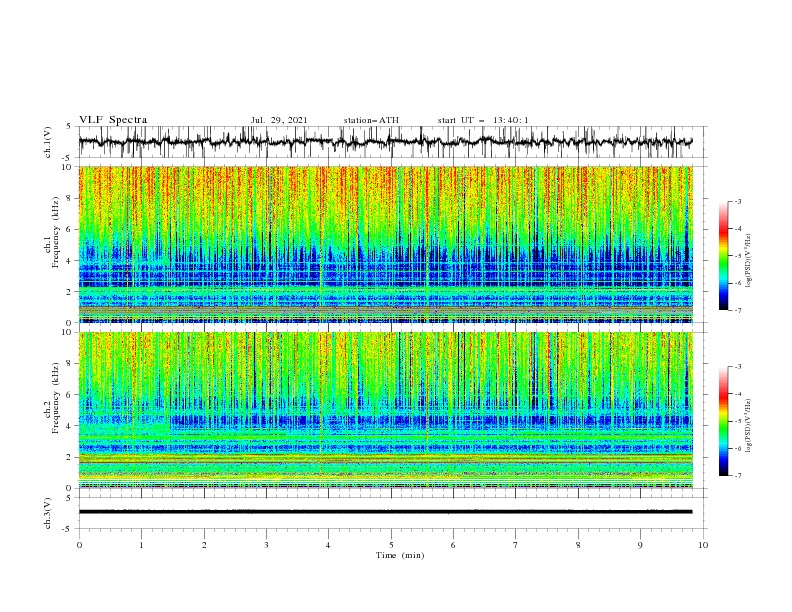The image size is (792, 612).
Task: Click the time axis tick label "0"
Action: (x=79, y=545)
